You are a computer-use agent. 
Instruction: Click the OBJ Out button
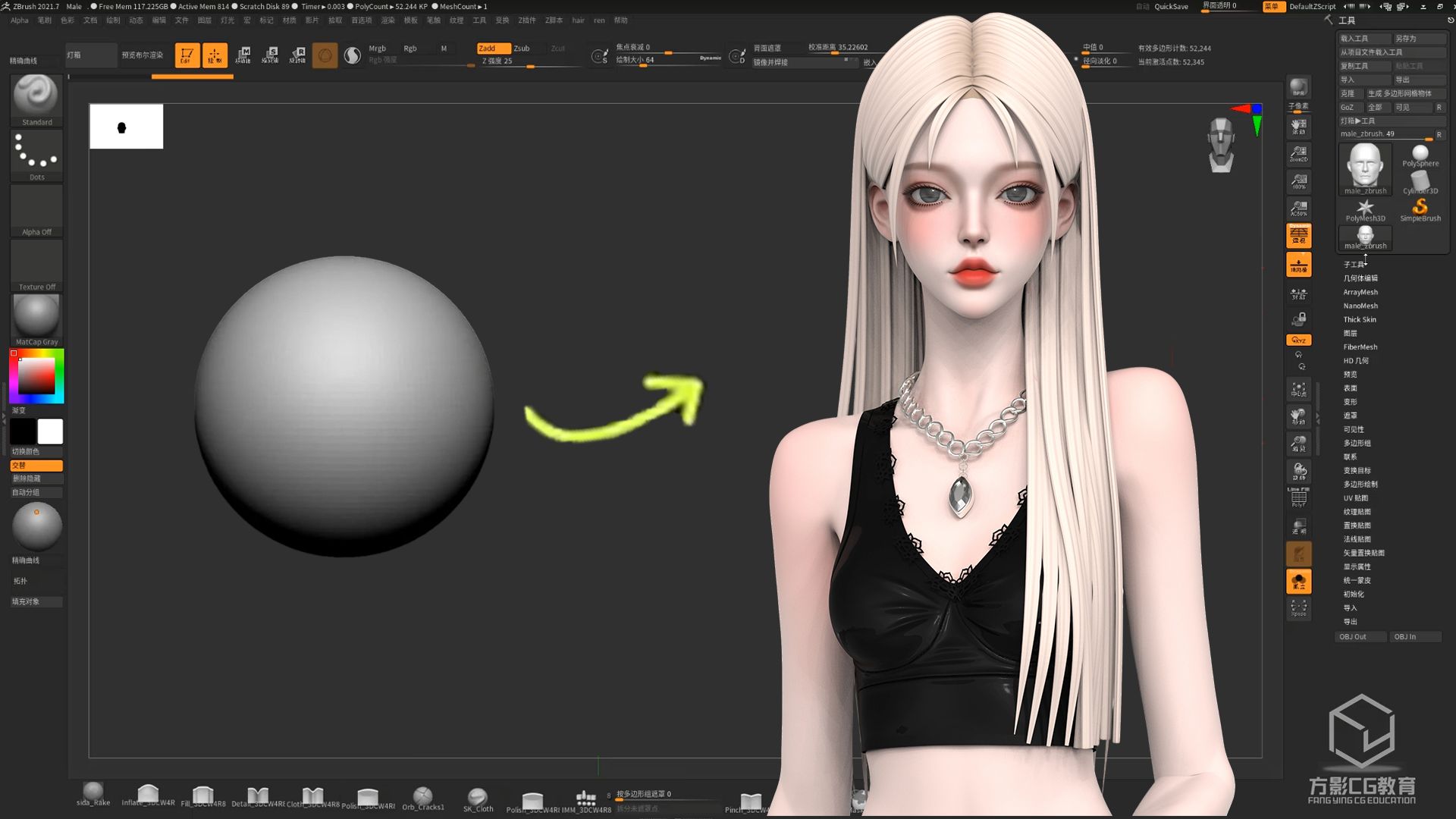(1360, 637)
